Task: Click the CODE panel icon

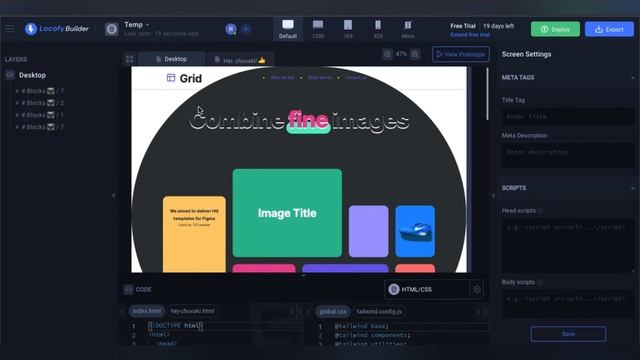Action: click(128, 289)
